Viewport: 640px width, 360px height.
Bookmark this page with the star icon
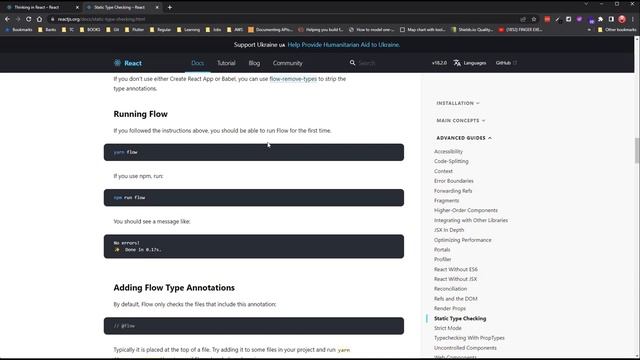pyautogui.click(x=533, y=19)
